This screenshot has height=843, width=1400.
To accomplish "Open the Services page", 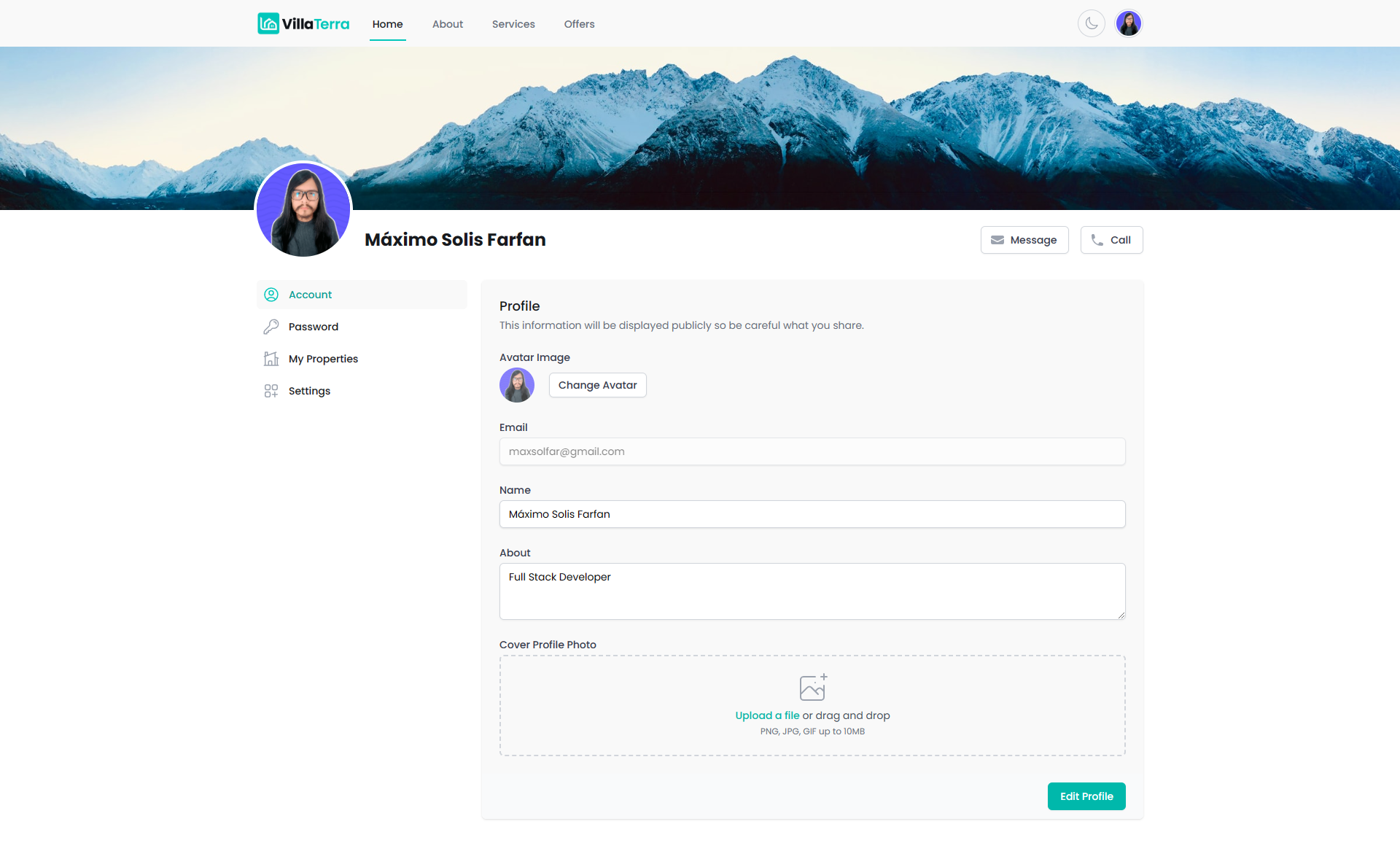I will pos(513,23).
